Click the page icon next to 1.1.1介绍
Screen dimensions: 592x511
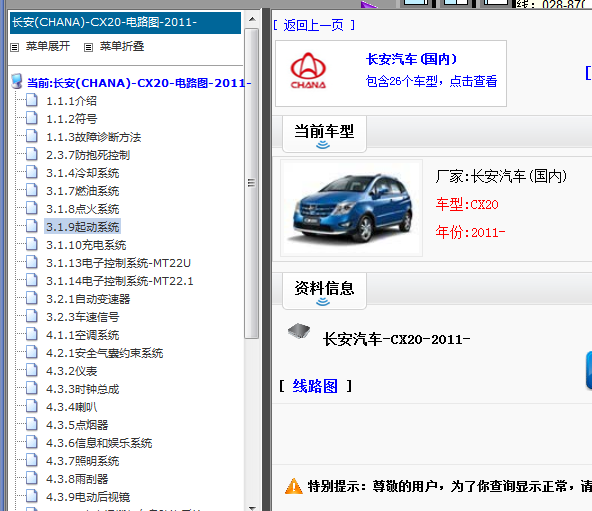pyautogui.click(x=32, y=100)
